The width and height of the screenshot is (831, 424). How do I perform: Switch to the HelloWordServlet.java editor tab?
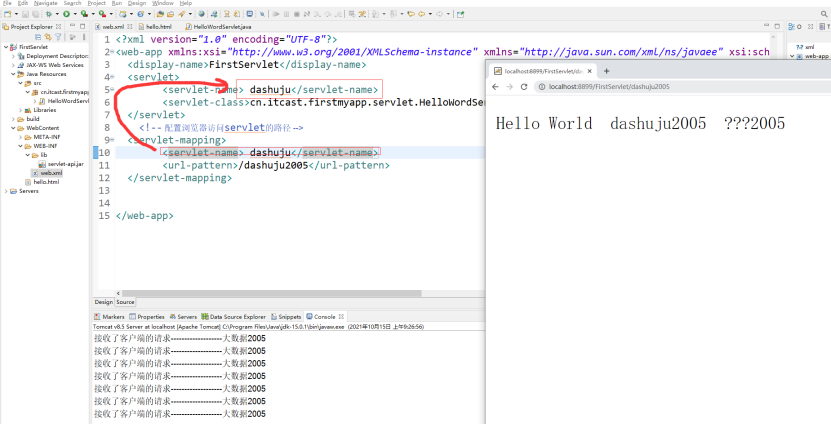(x=218, y=26)
